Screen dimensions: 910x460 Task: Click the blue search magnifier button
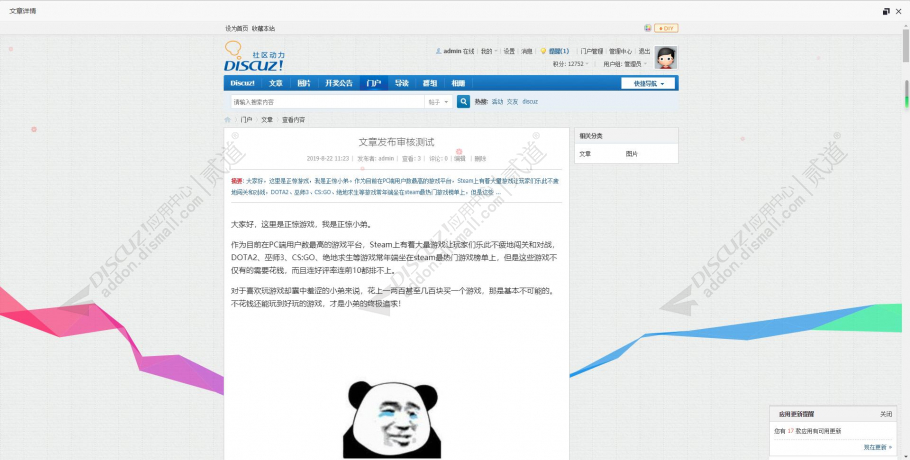(x=463, y=102)
